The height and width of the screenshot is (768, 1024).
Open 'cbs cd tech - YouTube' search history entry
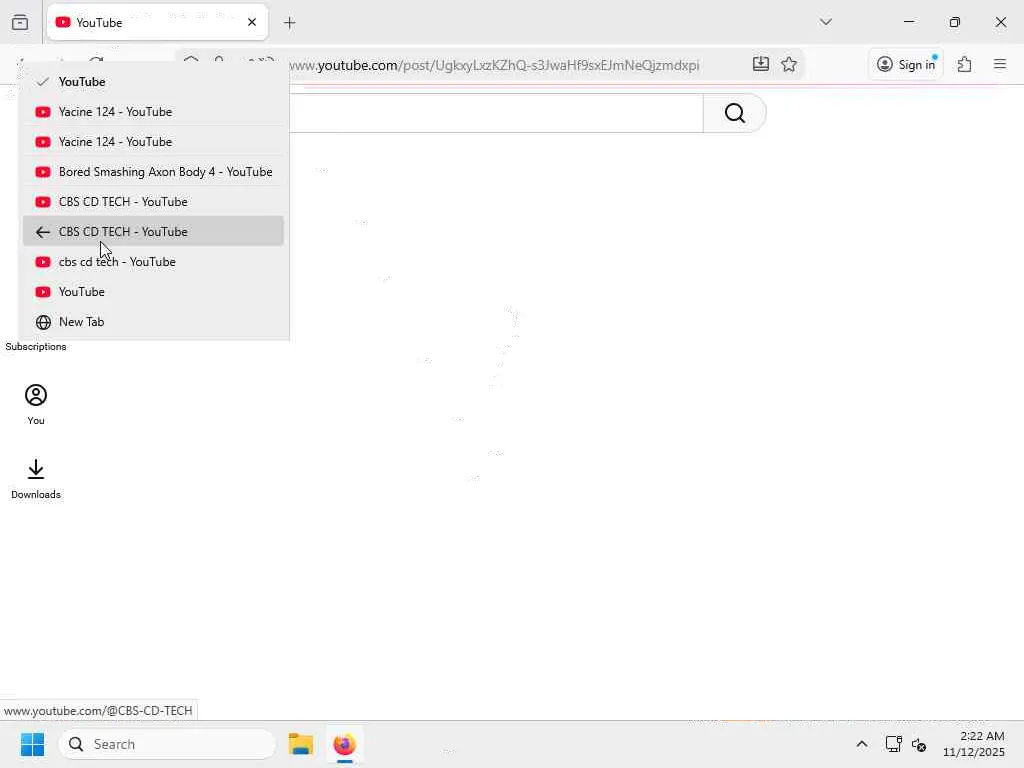(153, 261)
